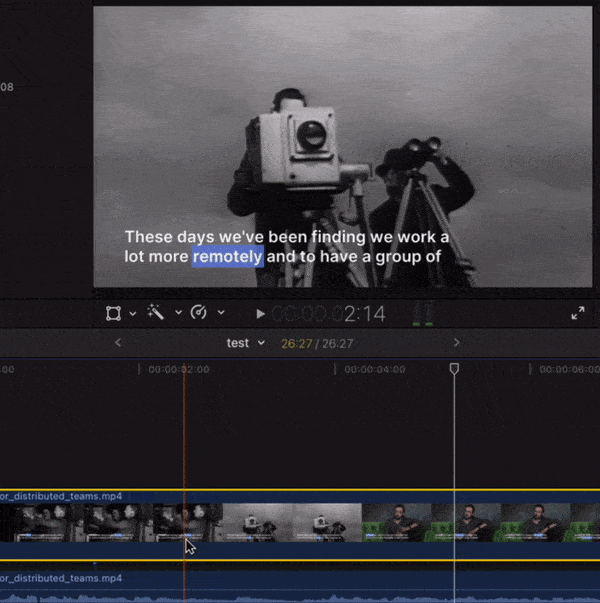Click the audio meters indicator
Screen dimensions: 600x603
point(423,314)
